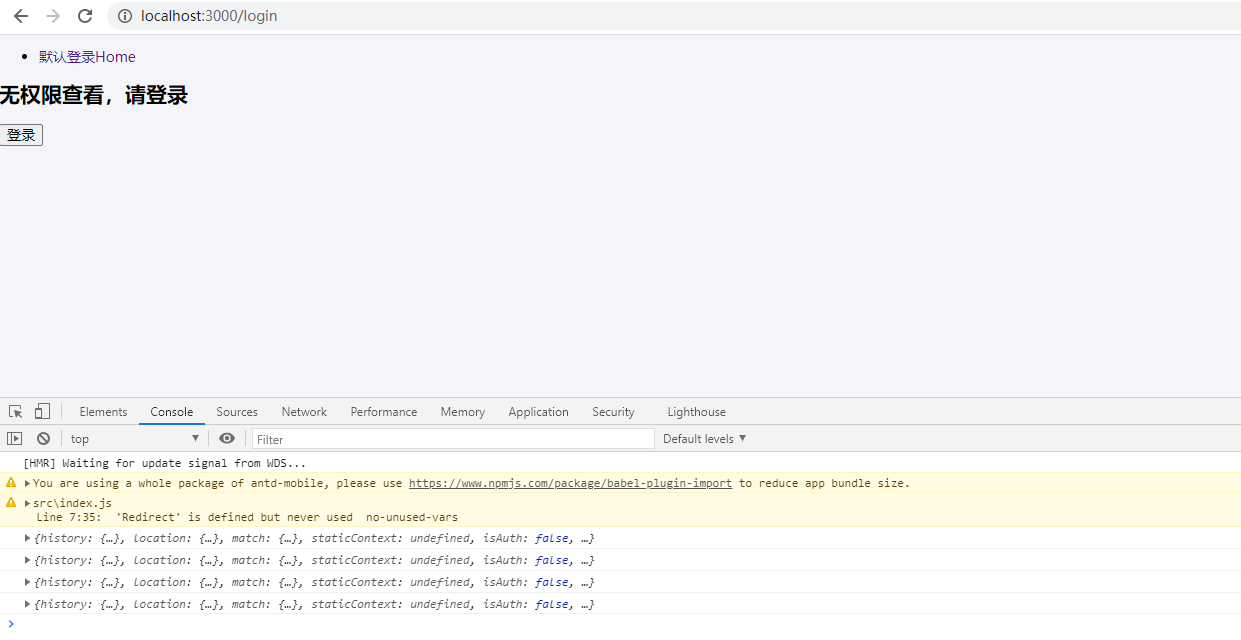Screen dimensions: 1241x640
Task: Expand the first logged history object
Action: pos(28,538)
